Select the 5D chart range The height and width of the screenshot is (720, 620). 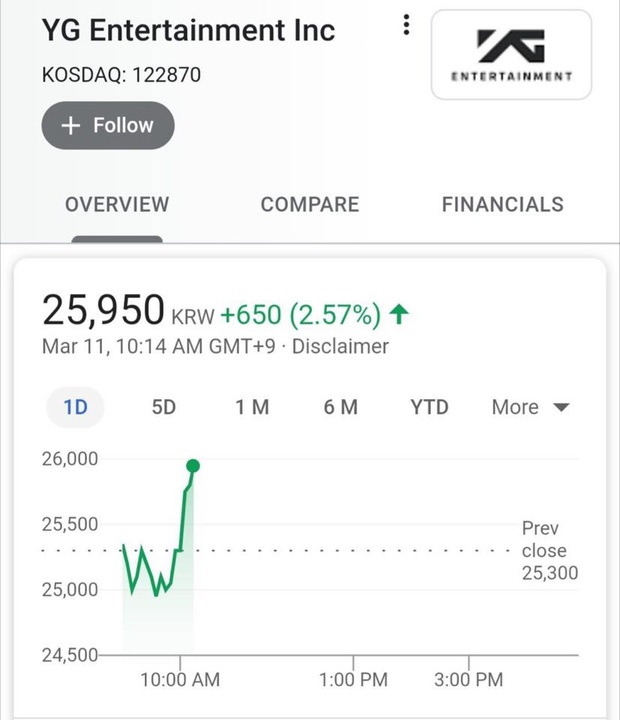point(163,407)
